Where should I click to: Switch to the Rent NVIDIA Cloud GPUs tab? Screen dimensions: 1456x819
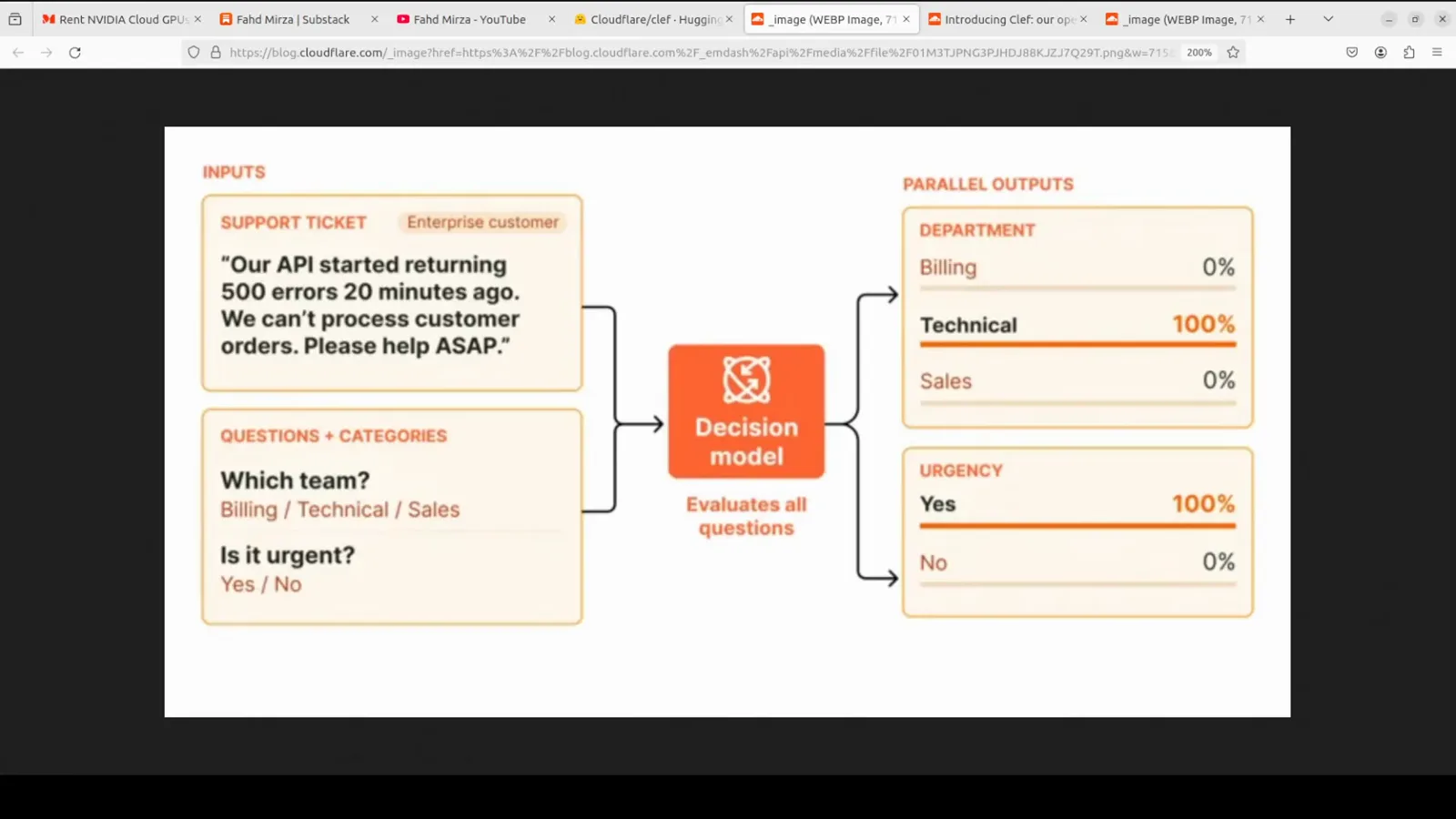pyautogui.click(x=121, y=19)
